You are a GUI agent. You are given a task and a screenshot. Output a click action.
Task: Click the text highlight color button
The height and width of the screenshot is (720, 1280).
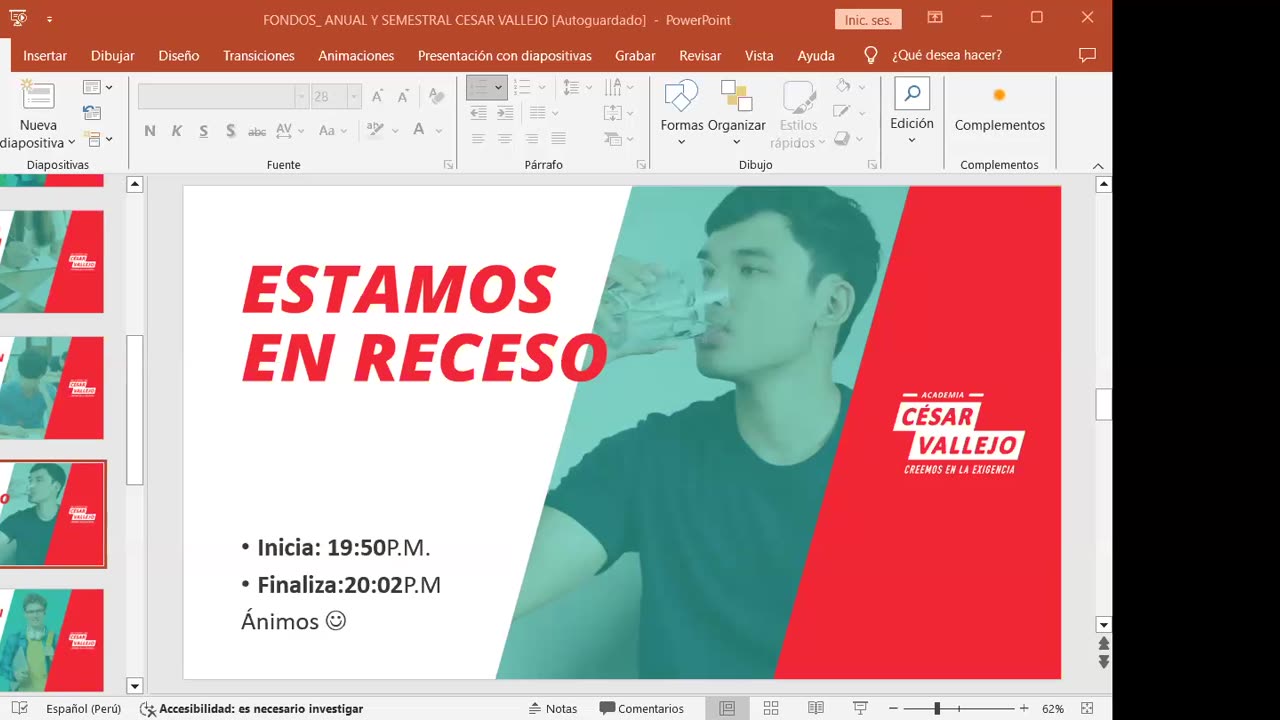pos(376,130)
